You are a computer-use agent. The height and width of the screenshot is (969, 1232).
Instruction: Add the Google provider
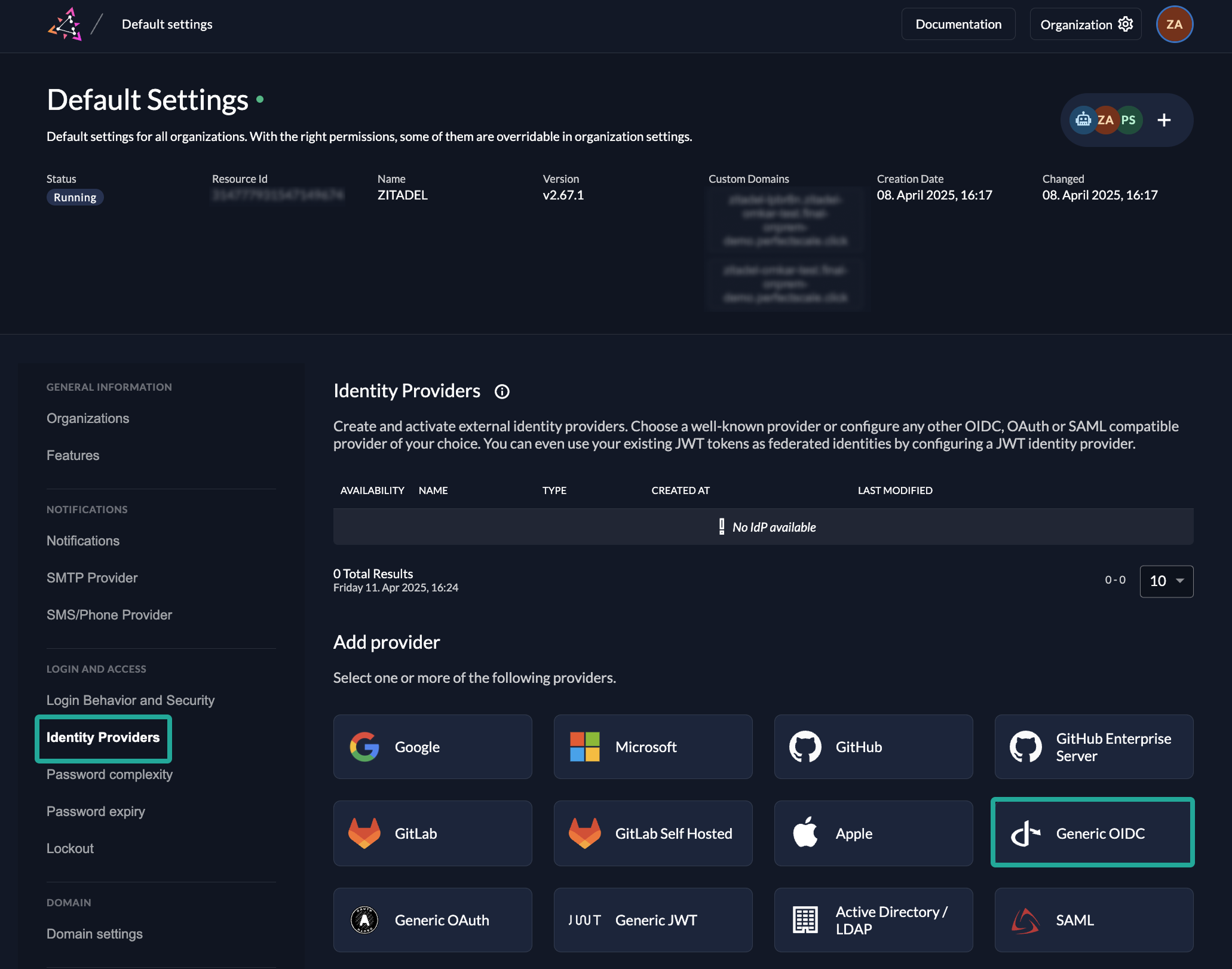433,747
